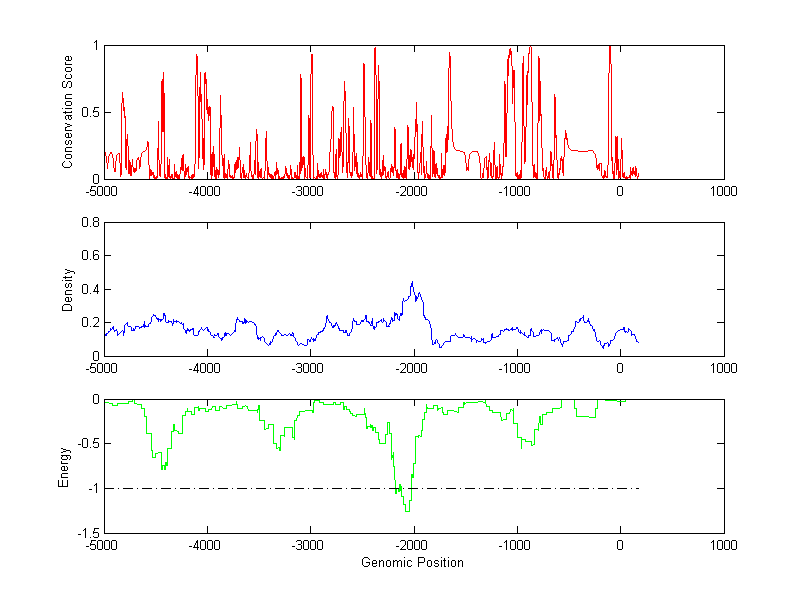Click the green energy minimum below the dashed line

[x=407, y=510]
